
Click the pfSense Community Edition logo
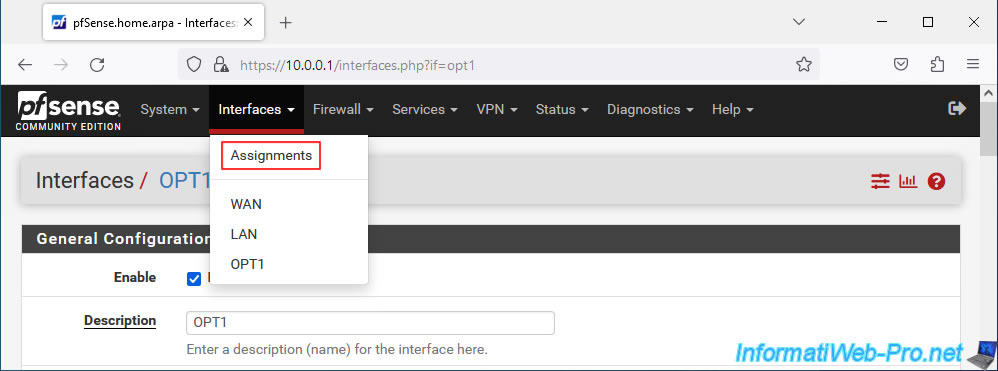point(68,110)
